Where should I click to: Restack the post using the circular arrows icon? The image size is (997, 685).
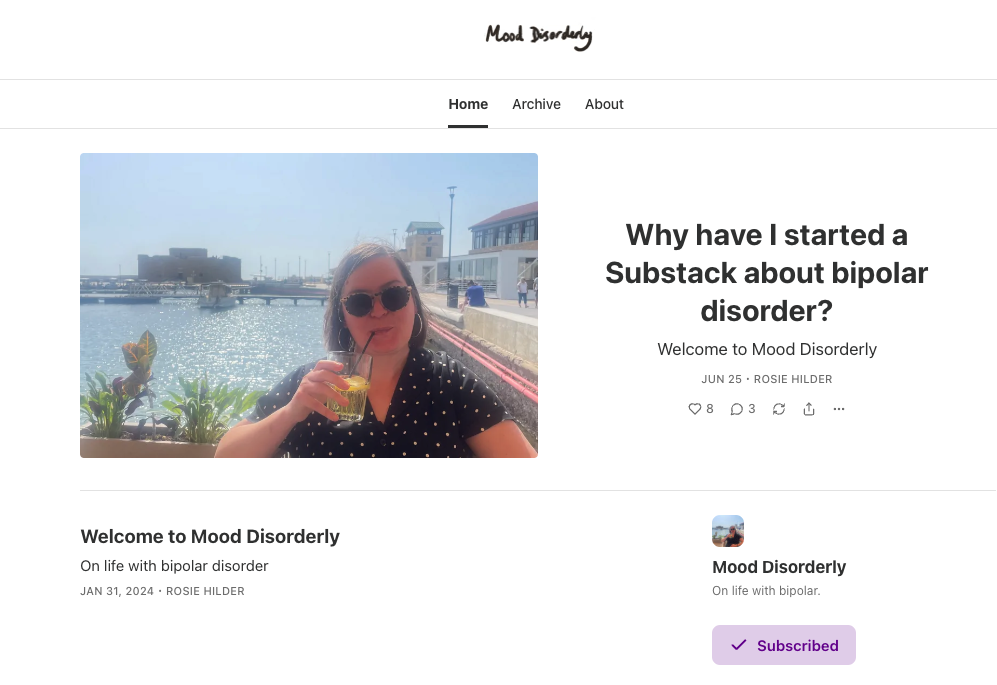point(779,409)
